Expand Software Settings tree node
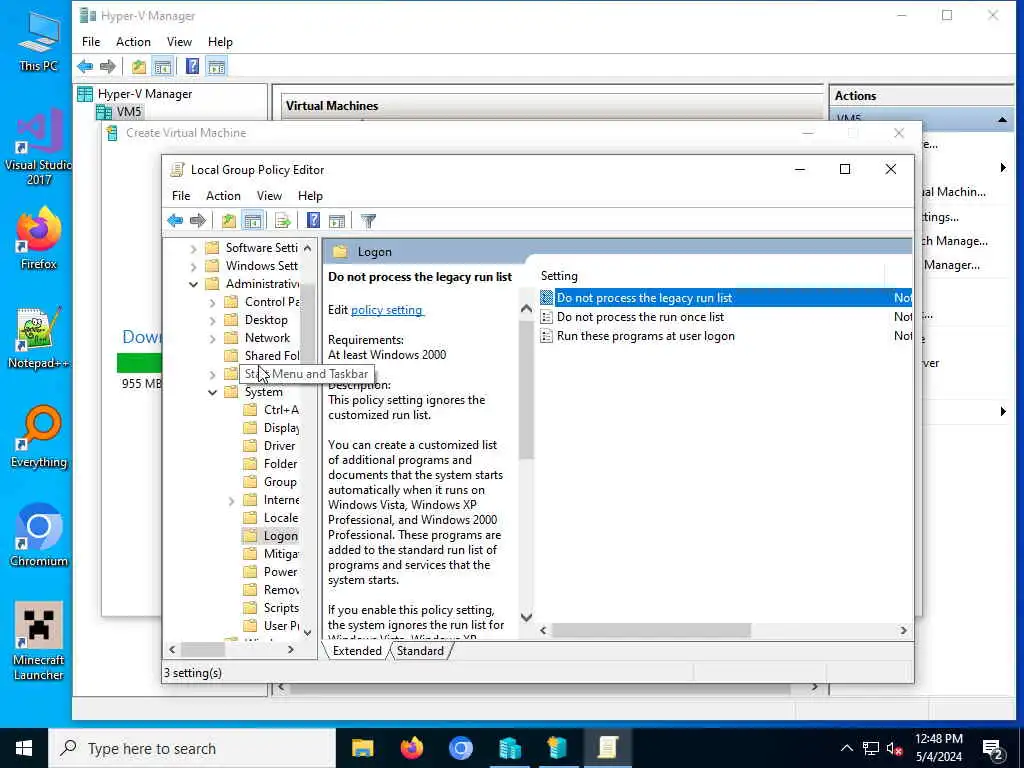 [x=193, y=248]
